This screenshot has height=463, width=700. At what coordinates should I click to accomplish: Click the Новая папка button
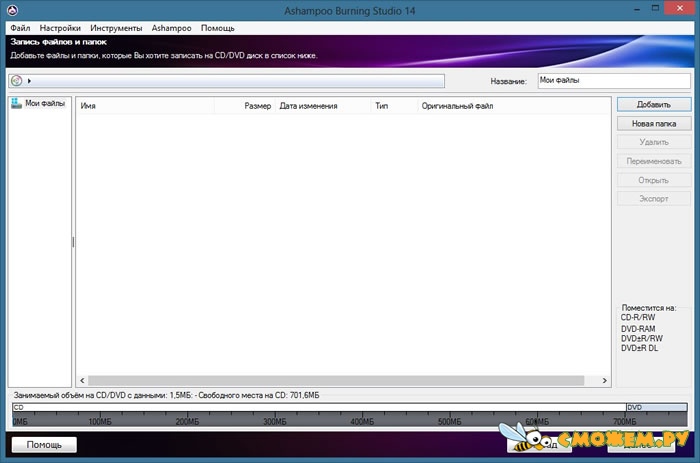pyautogui.click(x=654, y=124)
